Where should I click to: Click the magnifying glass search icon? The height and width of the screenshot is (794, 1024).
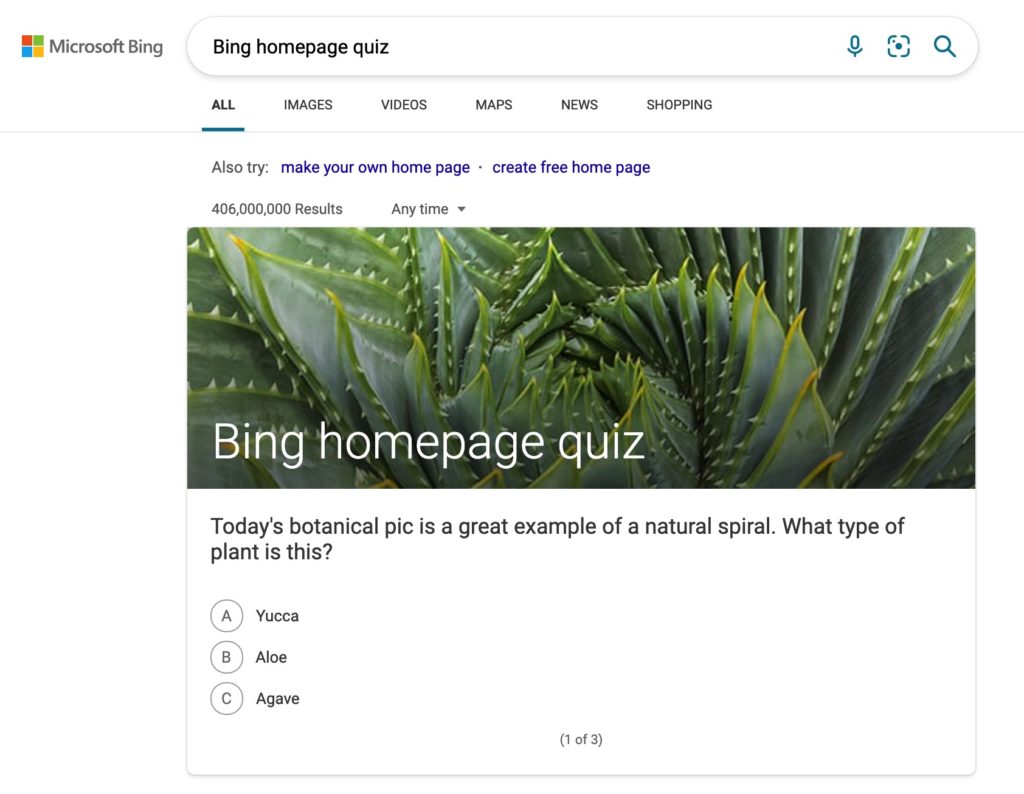pyautogui.click(x=944, y=46)
